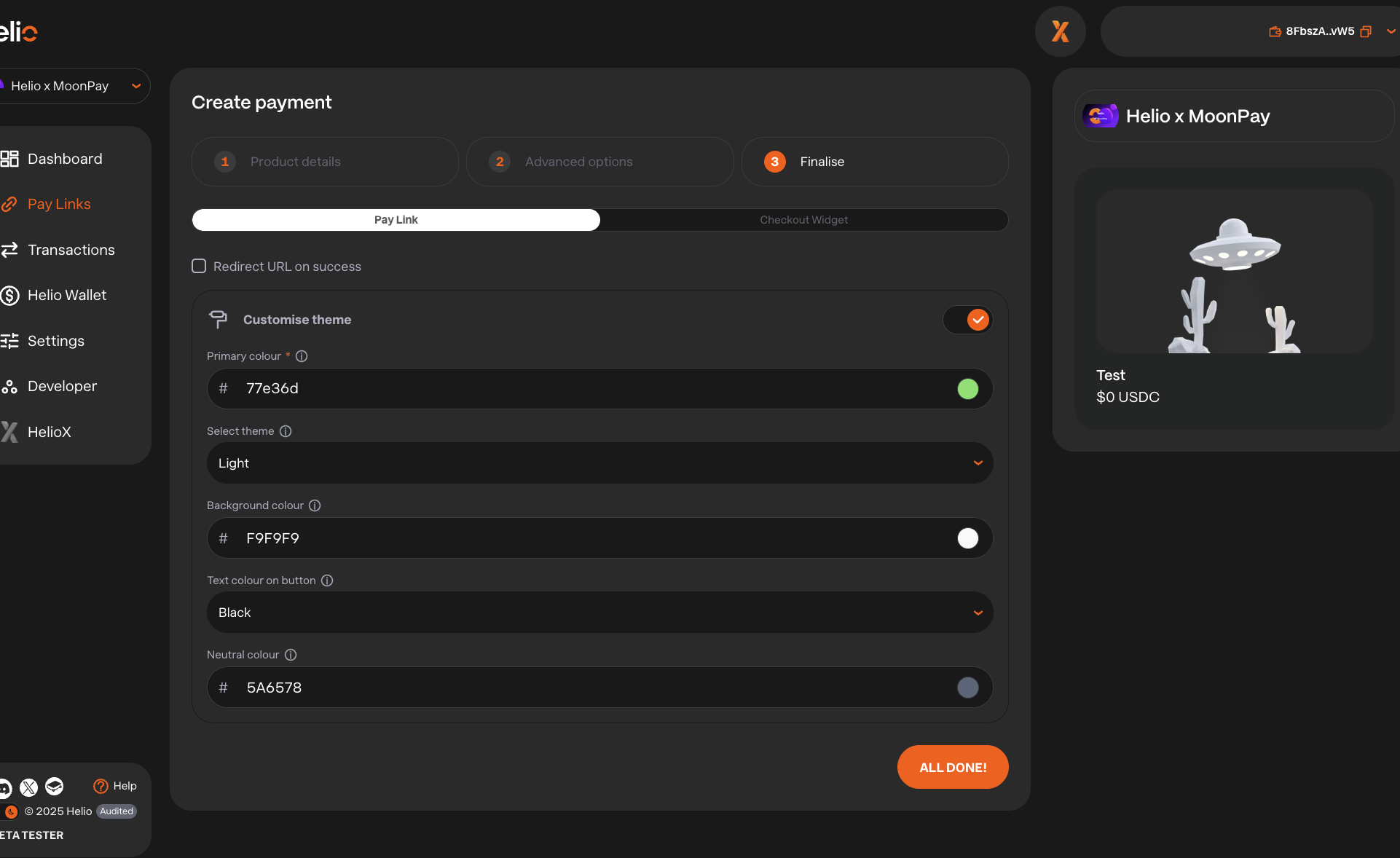Open the Dashboard sidebar item
Screen dimensions: 1400x858
tap(65, 159)
